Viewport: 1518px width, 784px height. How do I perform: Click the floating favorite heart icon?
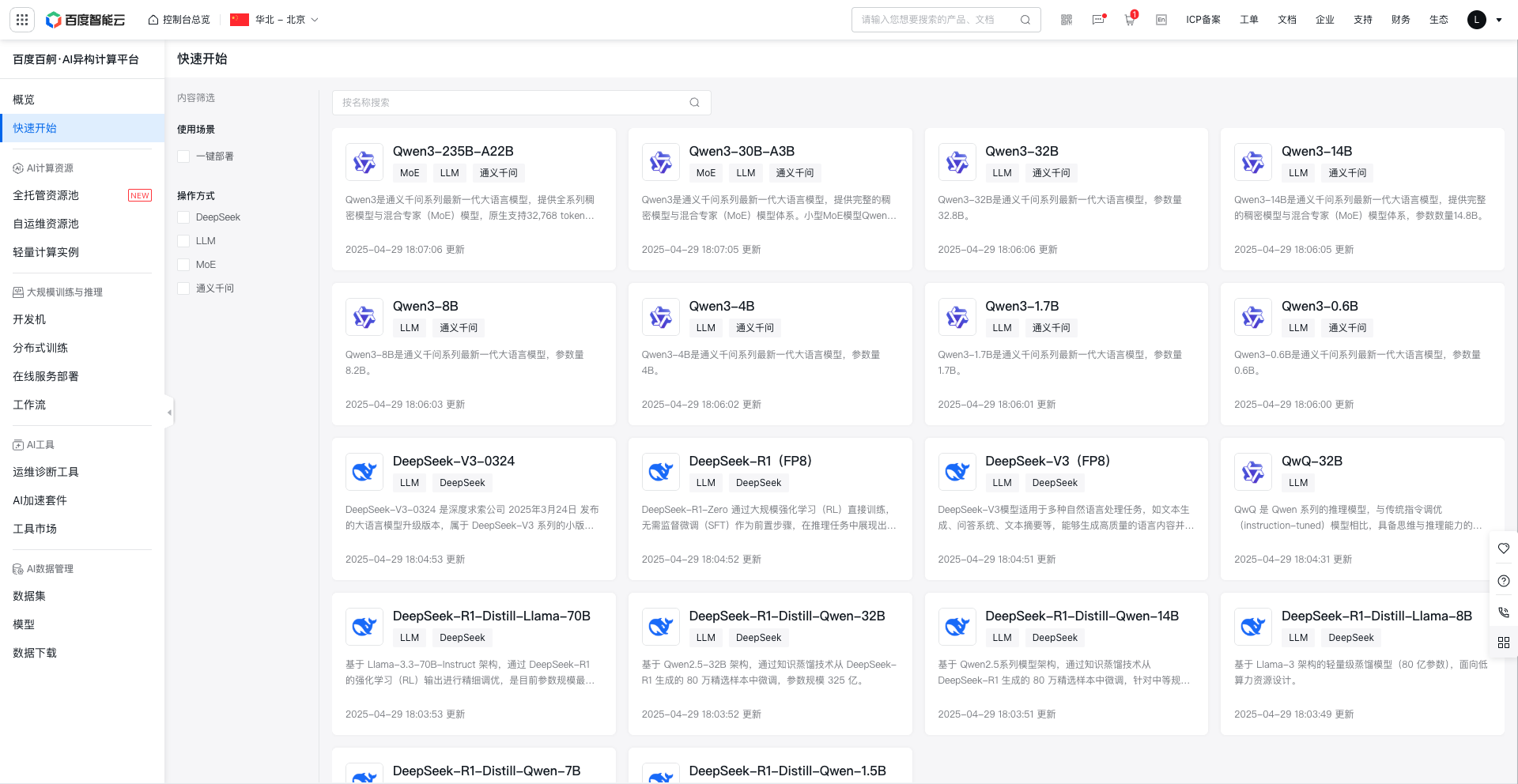pyautogui.click(x=1504, y=548)
